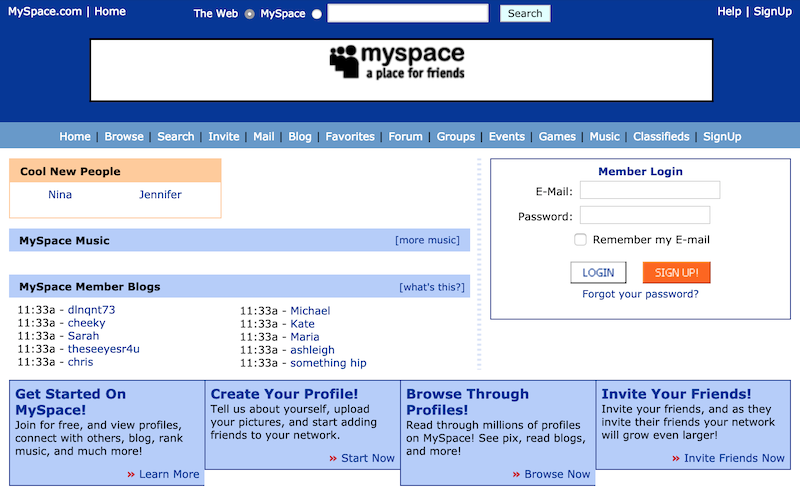Go to Music in the navigation bar
This screenshot has width=800, height=497.
coord(604,137)
